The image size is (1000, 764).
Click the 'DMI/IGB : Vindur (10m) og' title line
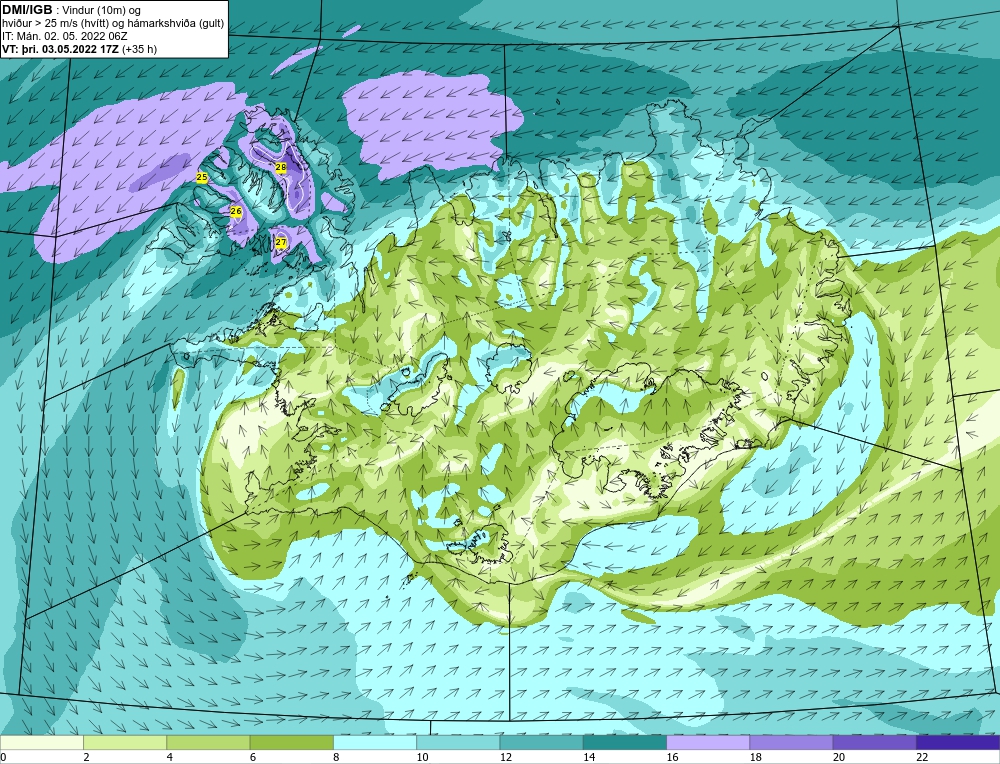[x=72, y=10]
